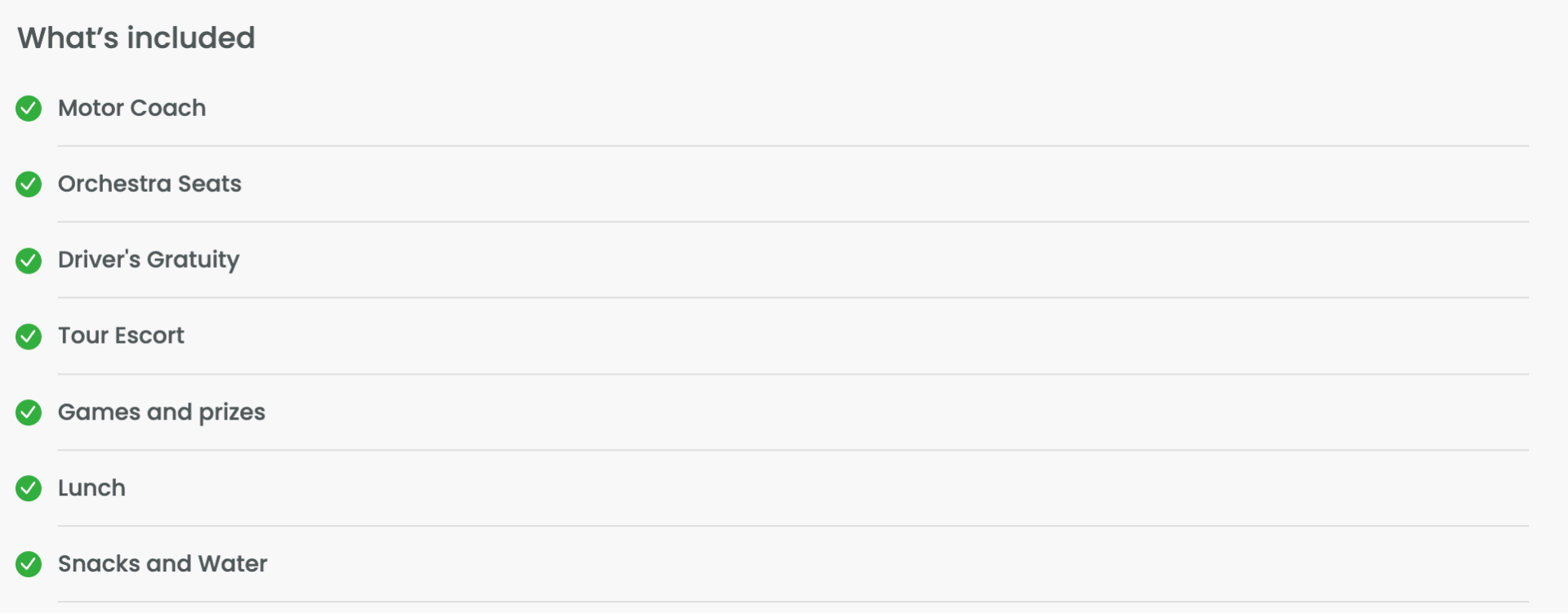Click the divider beneath Tour Escort
This screenshot has height=614, width=1568.
click(x=793, y=375)
